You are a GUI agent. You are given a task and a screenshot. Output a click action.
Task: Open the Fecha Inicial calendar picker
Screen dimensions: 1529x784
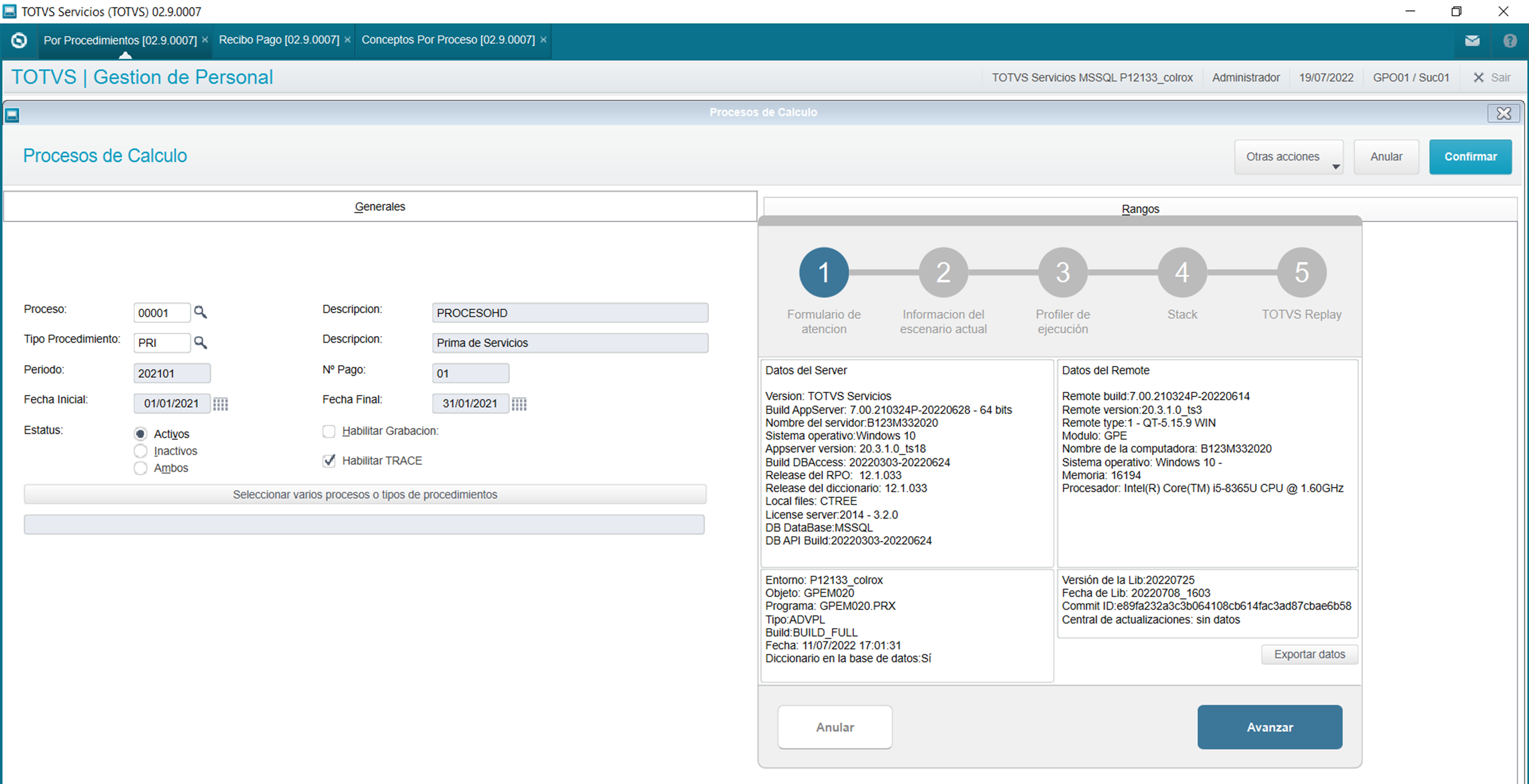coord(221,404)
